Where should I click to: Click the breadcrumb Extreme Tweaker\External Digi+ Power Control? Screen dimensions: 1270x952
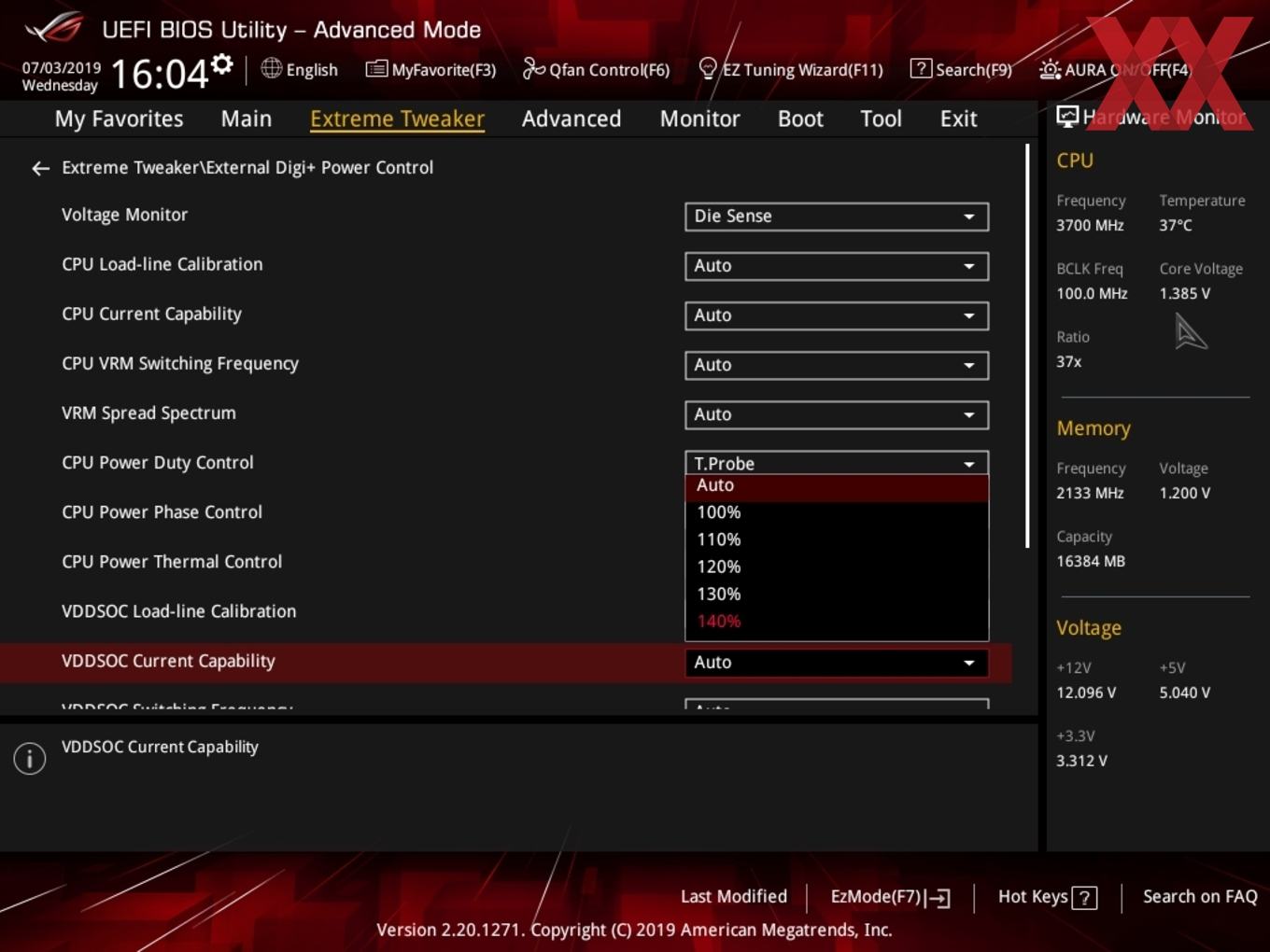coord(247,168)
